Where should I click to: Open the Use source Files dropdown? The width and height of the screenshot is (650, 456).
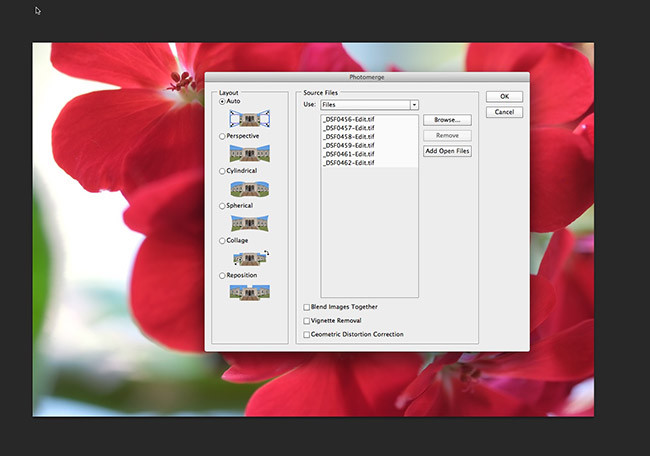369,104
